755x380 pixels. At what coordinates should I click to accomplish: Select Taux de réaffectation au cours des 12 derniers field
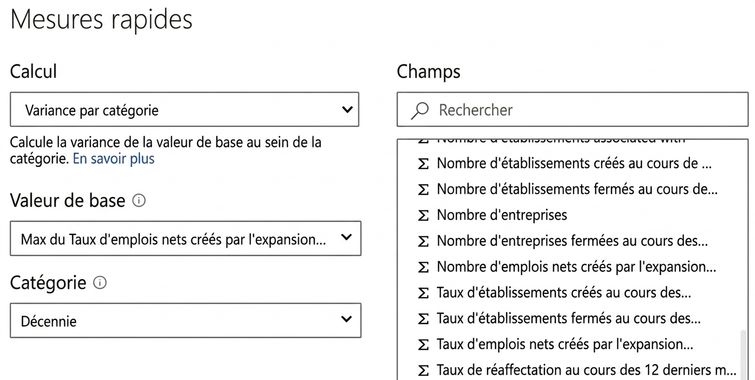[586, 370]
